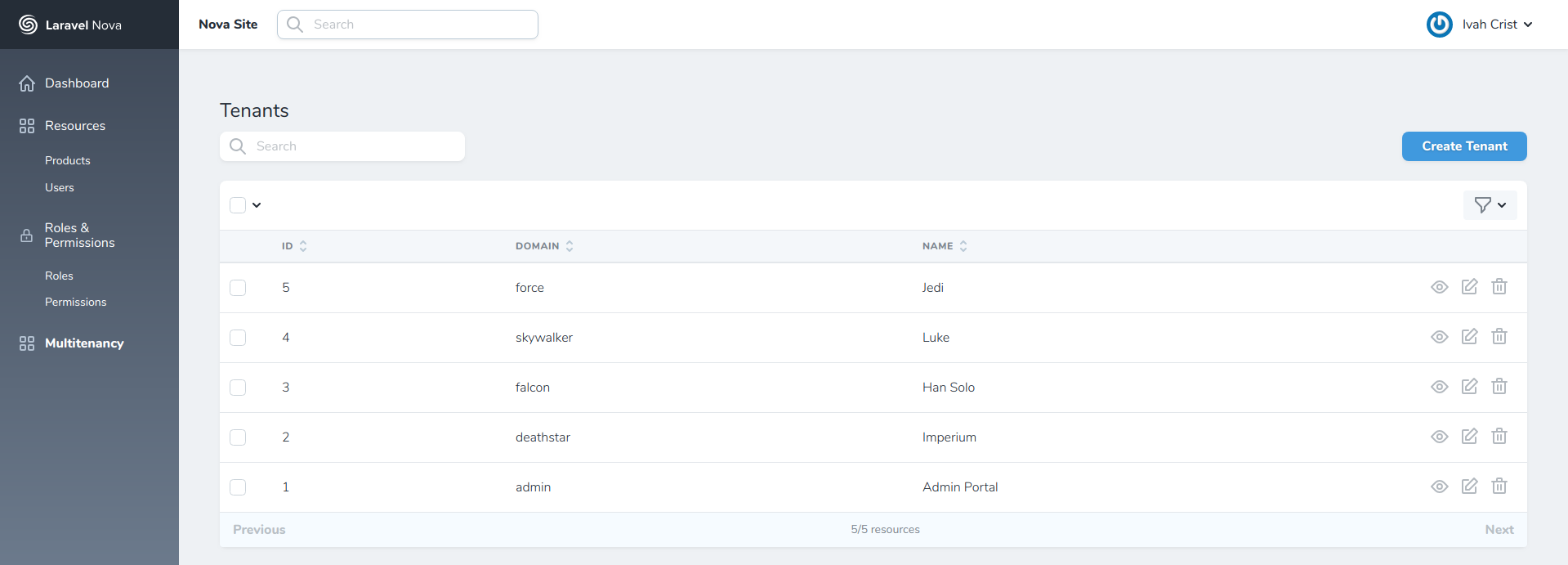Delete the Admin Portal tenant
The image size is (1568, 565).
tap(1499, 486)
